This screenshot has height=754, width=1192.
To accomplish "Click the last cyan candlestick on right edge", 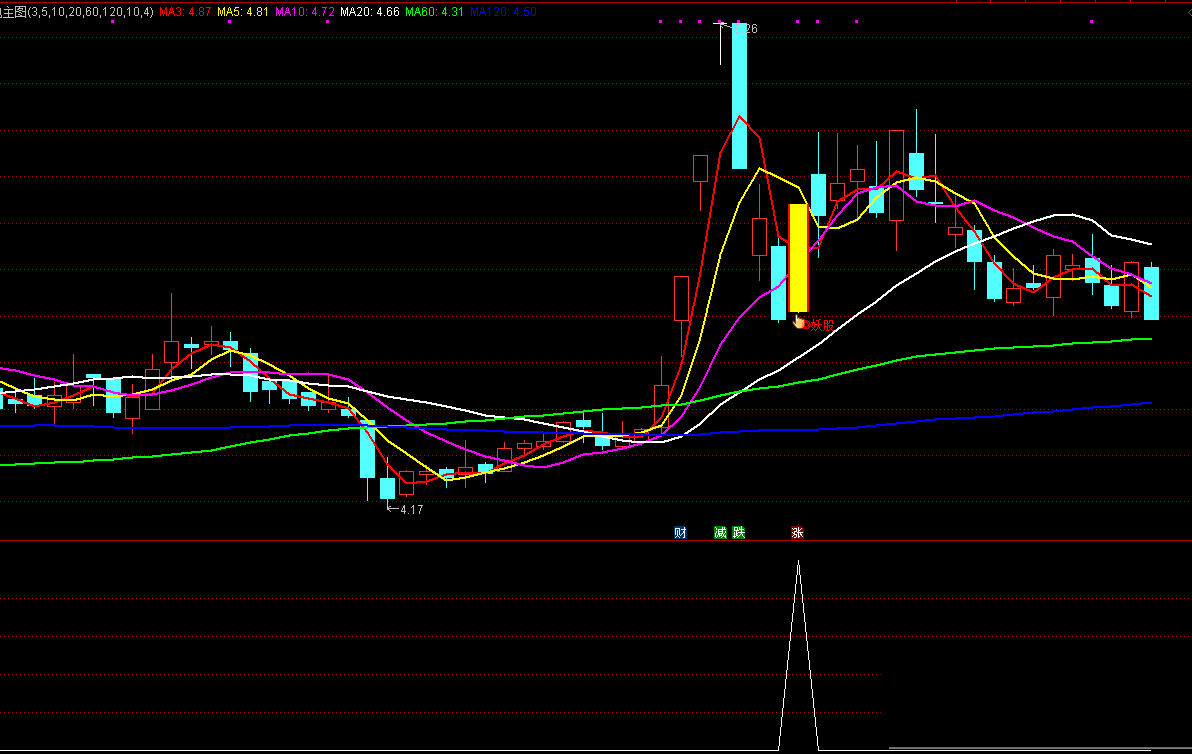I will click(1151, 292).
